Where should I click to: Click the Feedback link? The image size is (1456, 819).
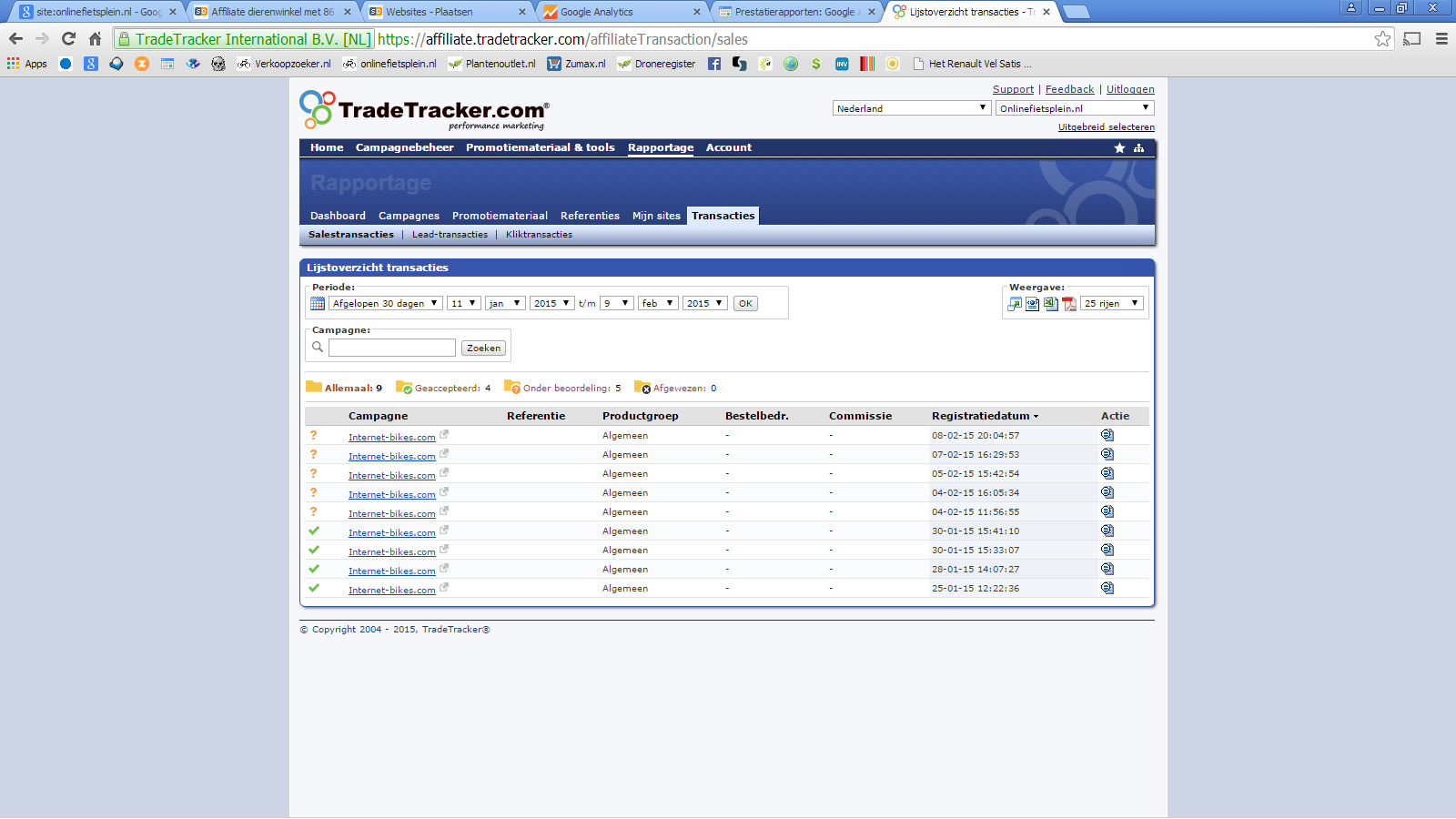[x=1069, y=89]
